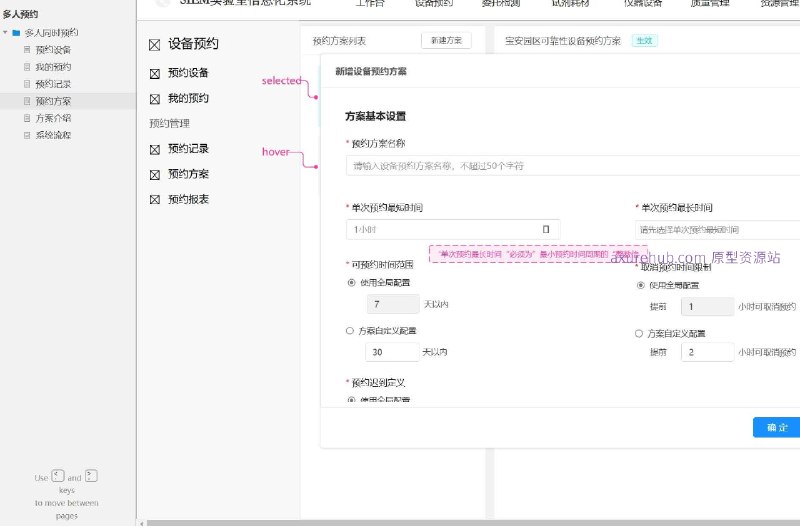The image size is (800, 526).
Task: Open the 单次预约最短时间 dropdown showing 1小时
Action: click(x=453, y=230)
